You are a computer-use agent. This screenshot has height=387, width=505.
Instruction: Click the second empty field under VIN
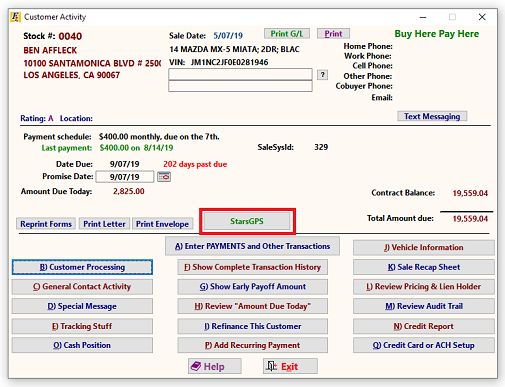(x=240, y=86)
